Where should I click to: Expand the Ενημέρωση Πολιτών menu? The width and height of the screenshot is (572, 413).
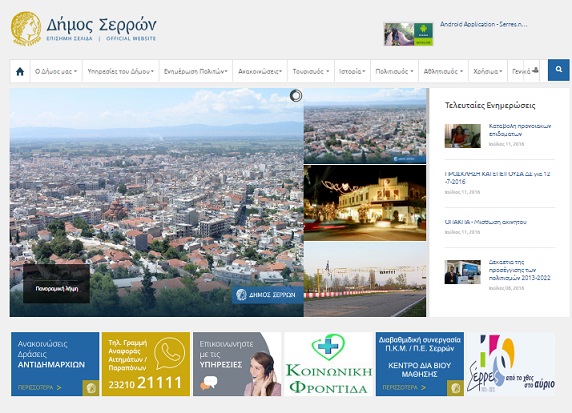pyautogui.click(x=196, y=72)
